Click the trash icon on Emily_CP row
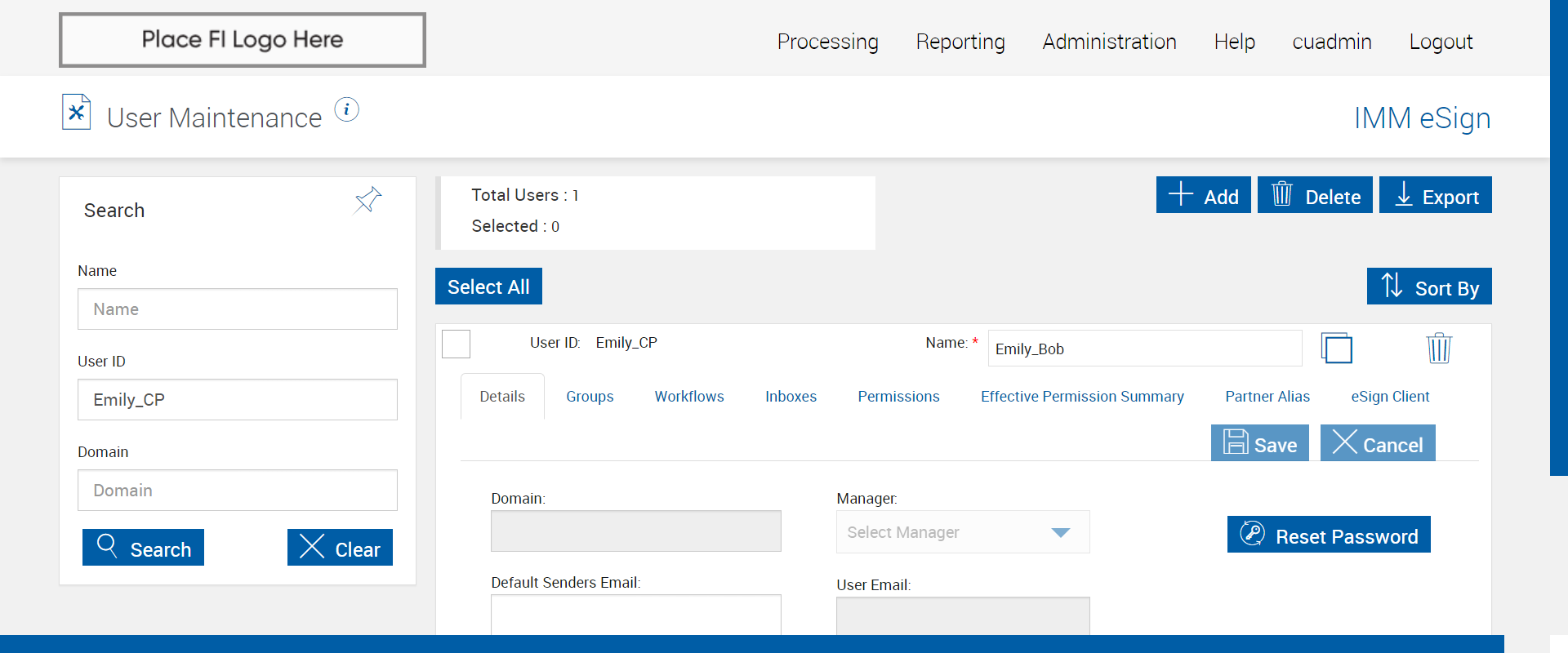Screen dimensions: 1568x653 click(1438, 349)
